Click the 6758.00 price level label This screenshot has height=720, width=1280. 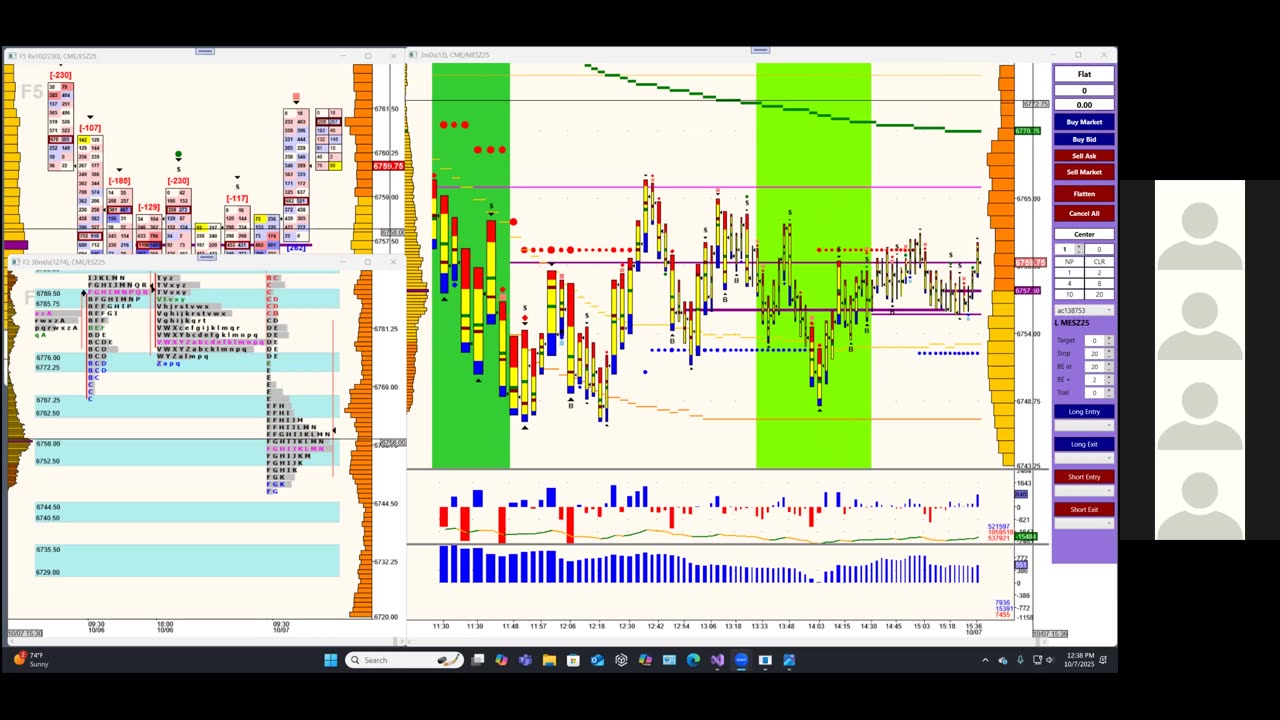point(48,444)
